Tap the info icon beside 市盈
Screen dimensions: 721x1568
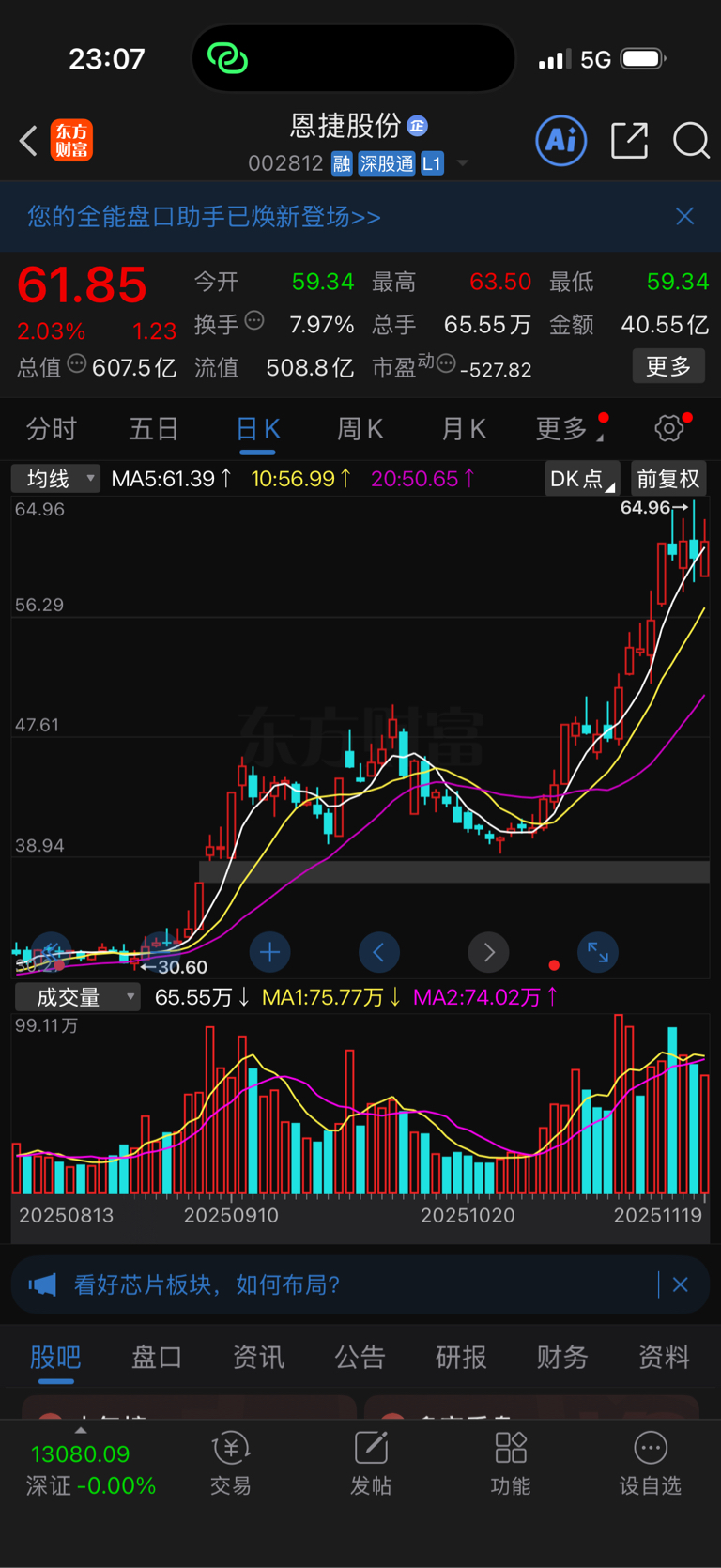tap(446, 363)
